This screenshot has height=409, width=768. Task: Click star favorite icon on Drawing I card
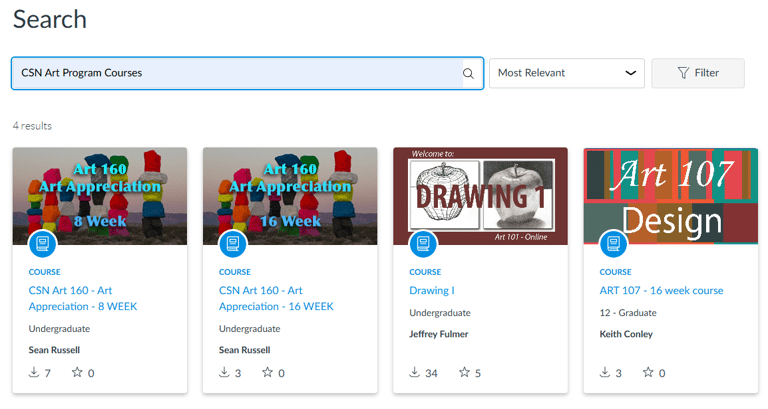point(464,372)
